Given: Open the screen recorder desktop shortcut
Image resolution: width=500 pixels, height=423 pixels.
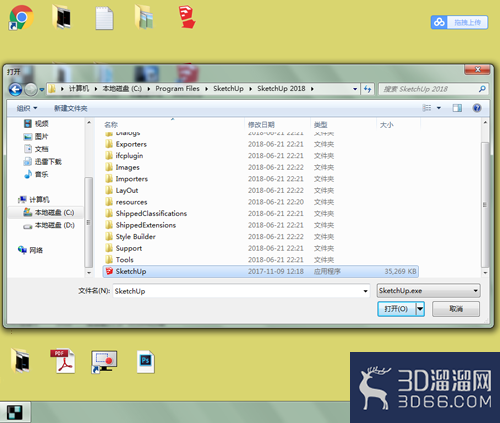Looking at the screenshot, I should point(104,362).
